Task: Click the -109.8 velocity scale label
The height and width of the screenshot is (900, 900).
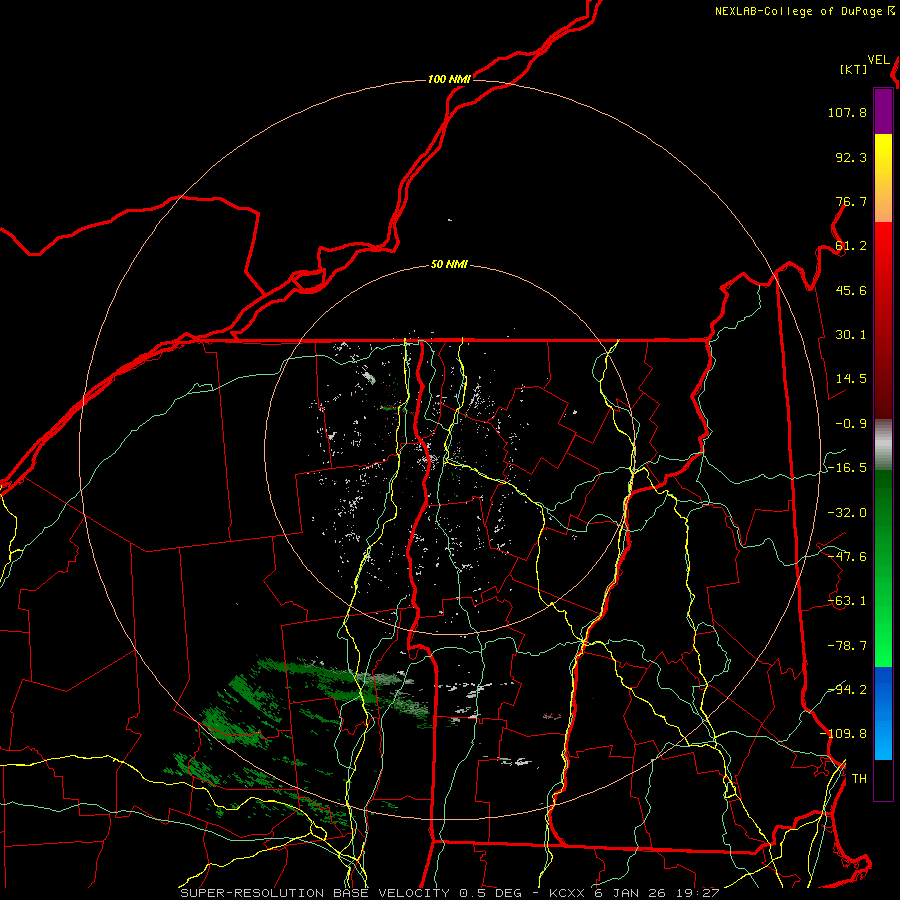Action: [843, 734]
